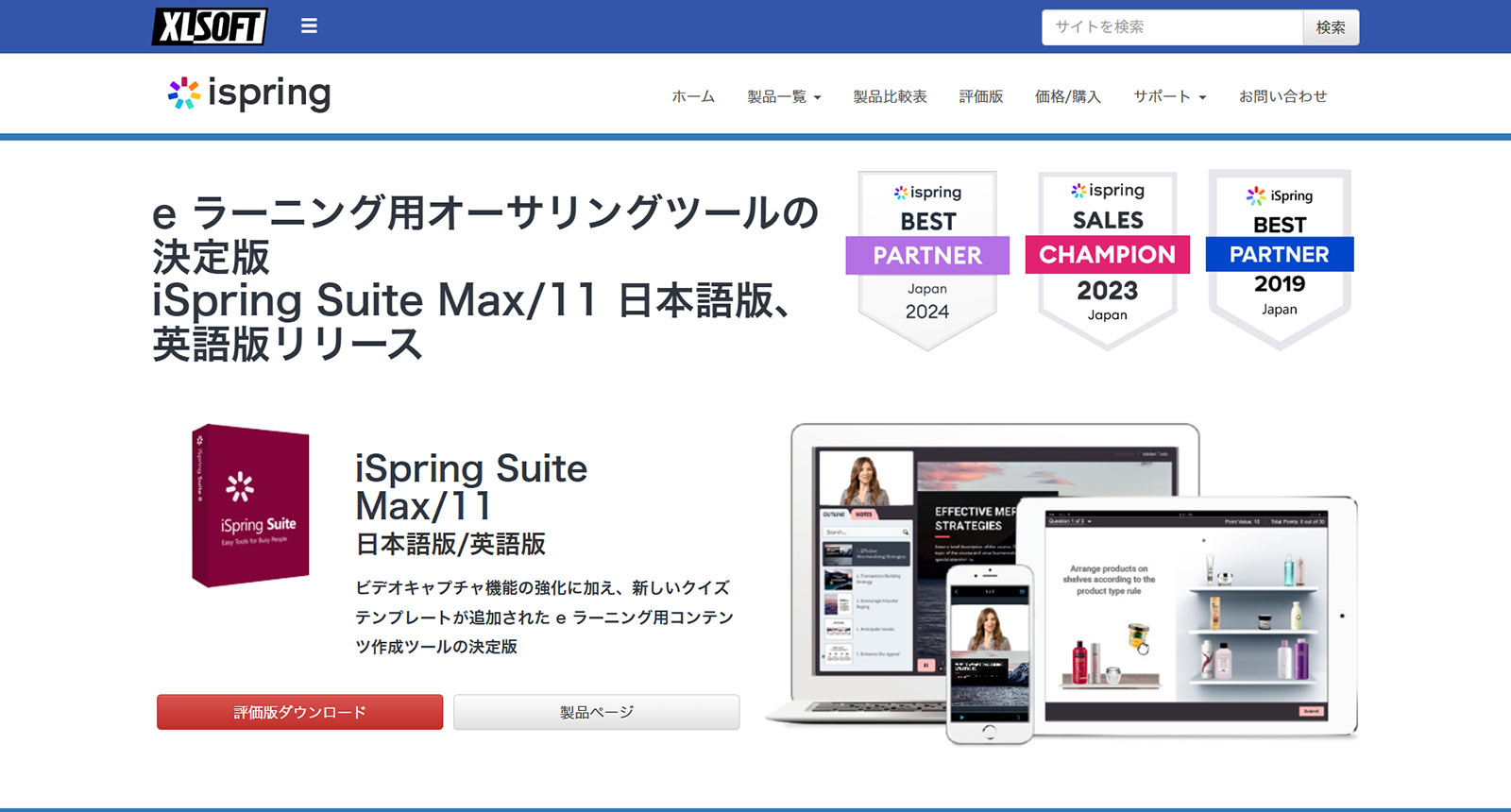Select the iSpring Suite product box image
This screenshot has width=1511, height=812.
coord(250,505)
